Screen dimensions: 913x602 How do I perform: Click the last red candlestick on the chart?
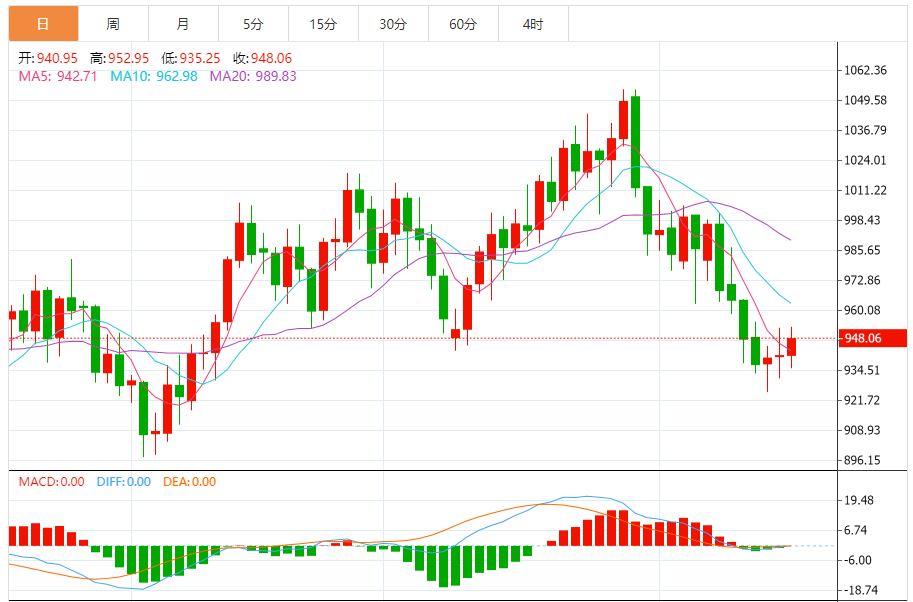point(791,346)
